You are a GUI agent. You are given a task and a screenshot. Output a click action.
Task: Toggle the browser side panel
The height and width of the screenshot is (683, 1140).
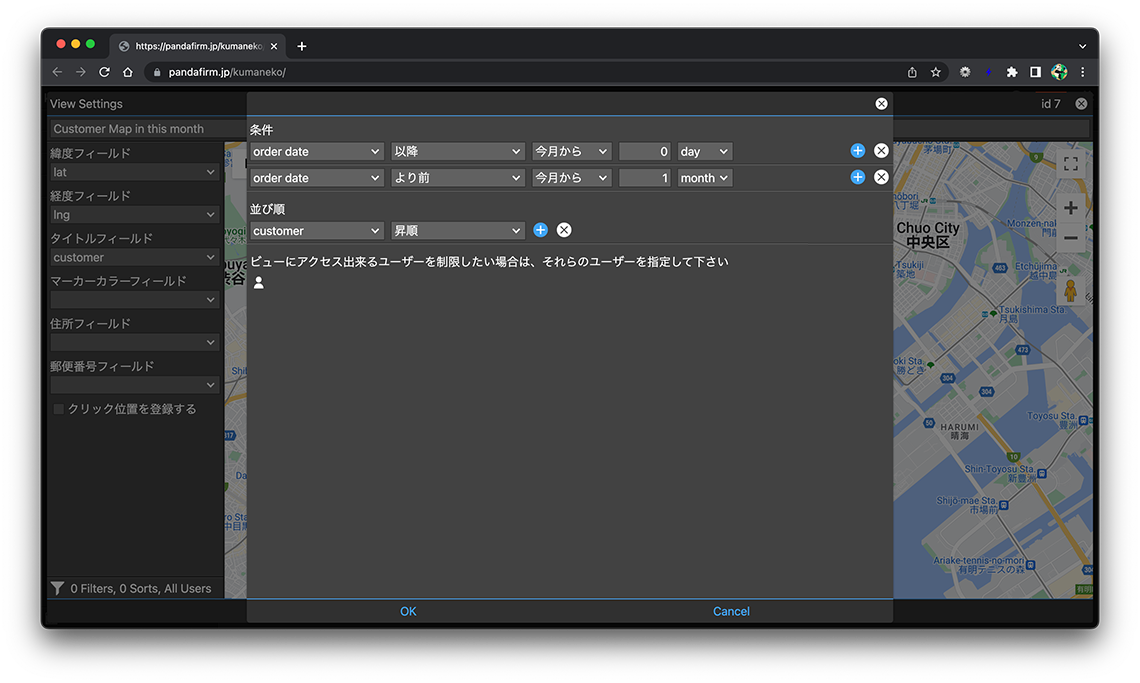[x=1035, y=72]
